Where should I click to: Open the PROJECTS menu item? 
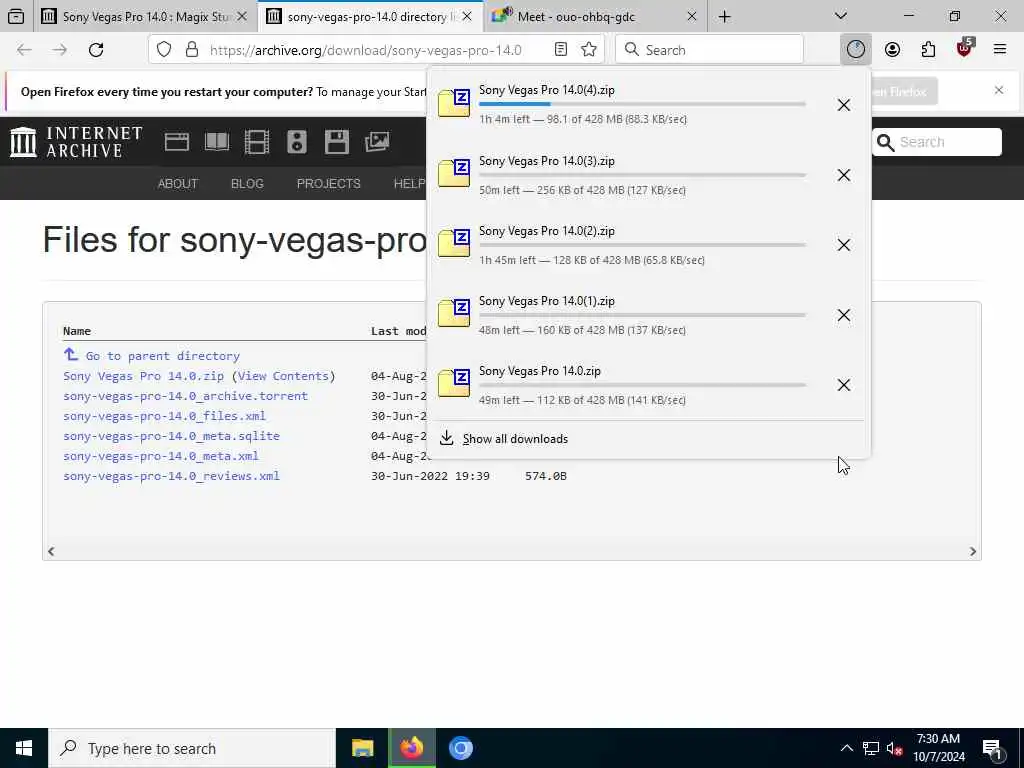point(328,184)
